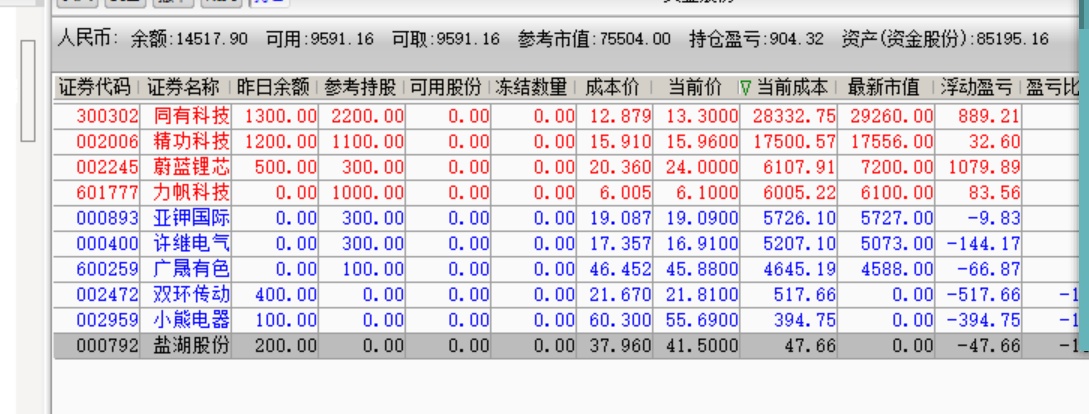Select the 双环传动 stock name
This screenshot has width=1089, height=414.
point(191,295)
